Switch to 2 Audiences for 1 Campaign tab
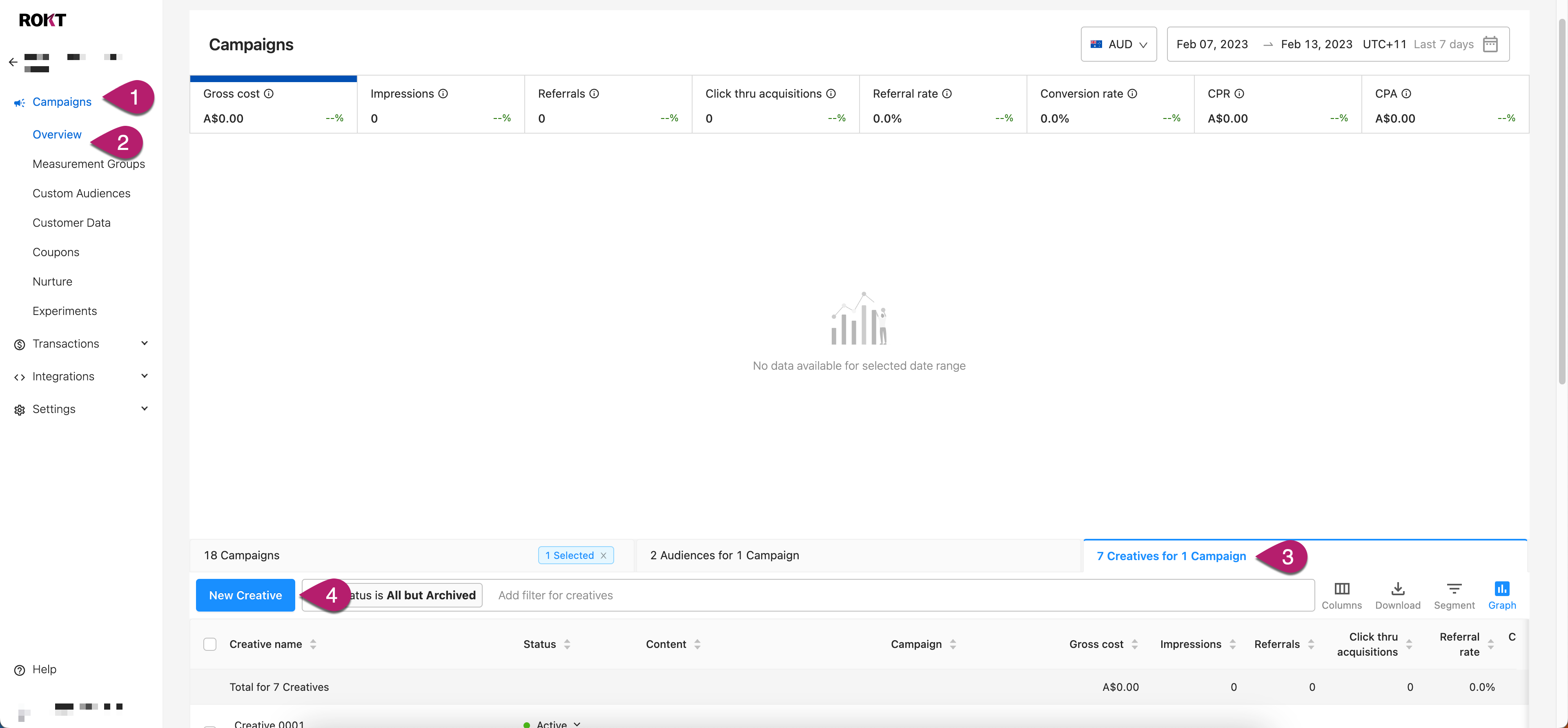The height and width of the screenshot is (728, 1568). (859, 556)
